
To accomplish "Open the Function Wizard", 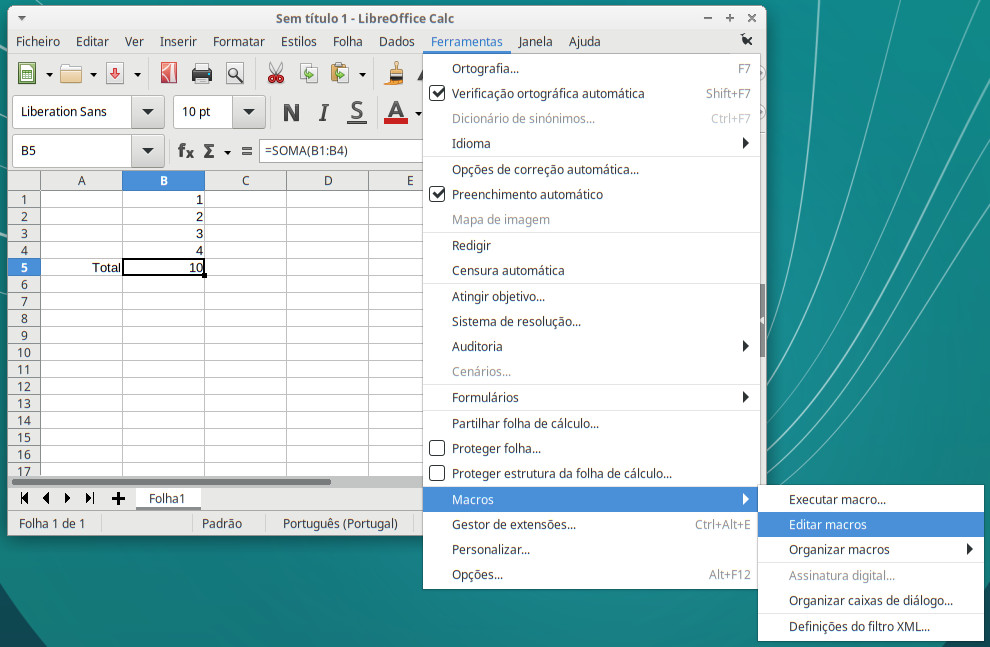I will pyautogui.click(x=185, y=152).
